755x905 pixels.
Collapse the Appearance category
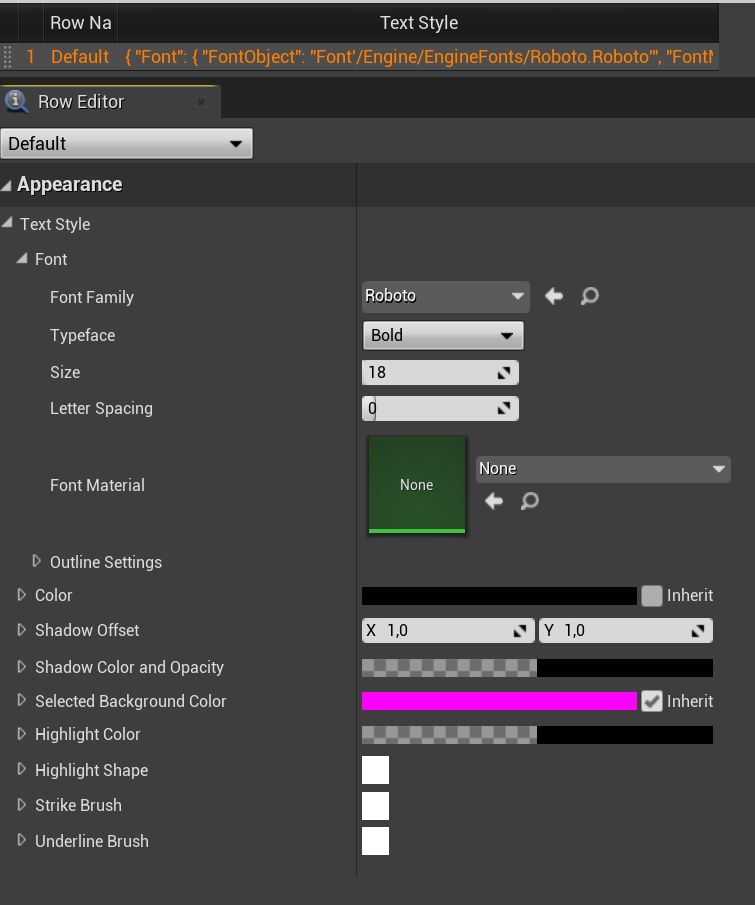[x=6, y=185]
